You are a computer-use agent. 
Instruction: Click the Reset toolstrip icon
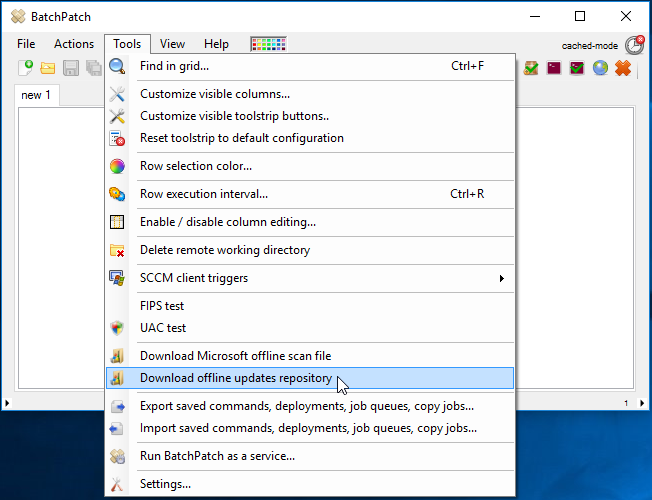[117, 138]
